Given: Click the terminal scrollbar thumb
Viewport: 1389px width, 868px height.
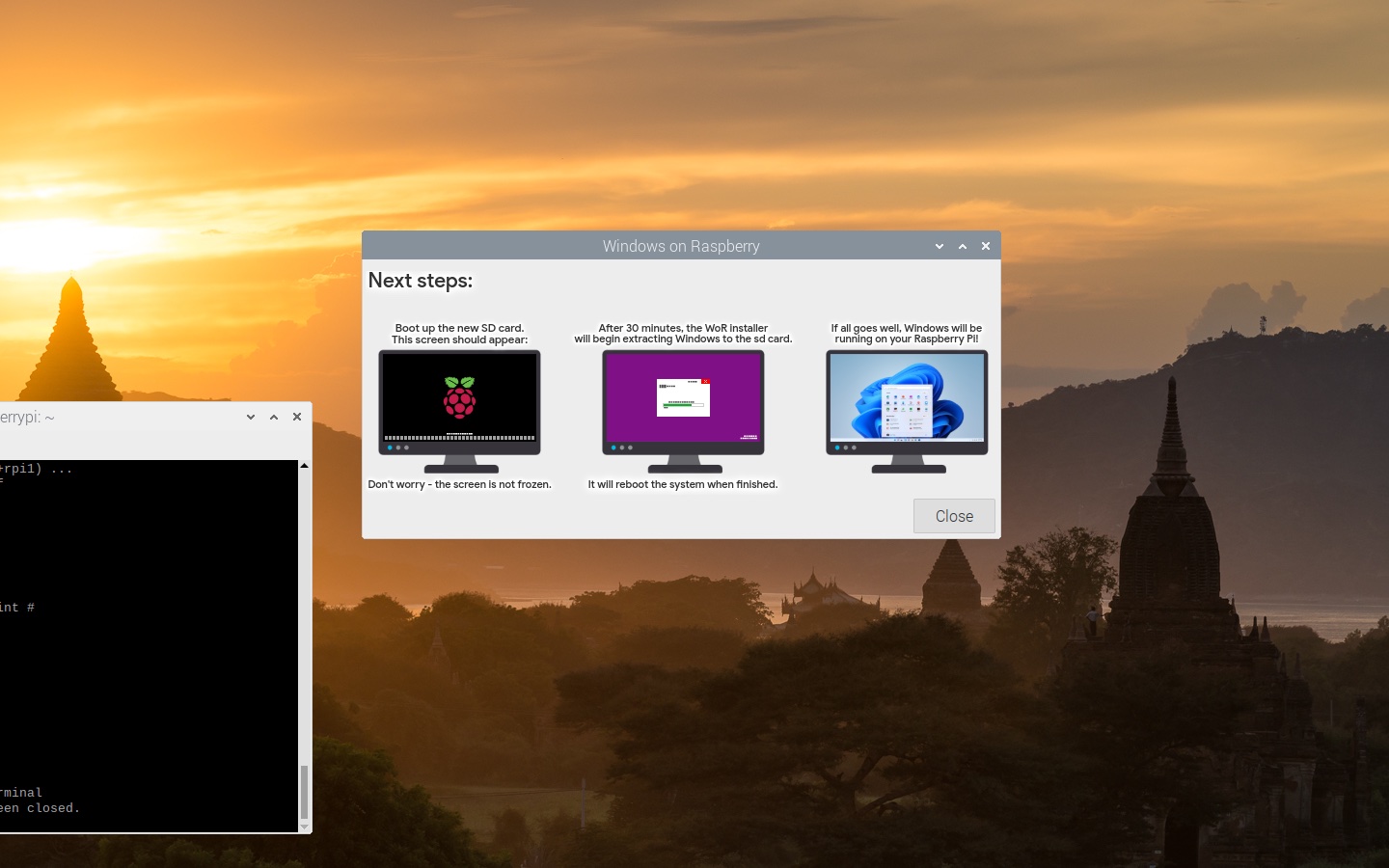Looking at the screenshot, I should click(x=303, y=791).
